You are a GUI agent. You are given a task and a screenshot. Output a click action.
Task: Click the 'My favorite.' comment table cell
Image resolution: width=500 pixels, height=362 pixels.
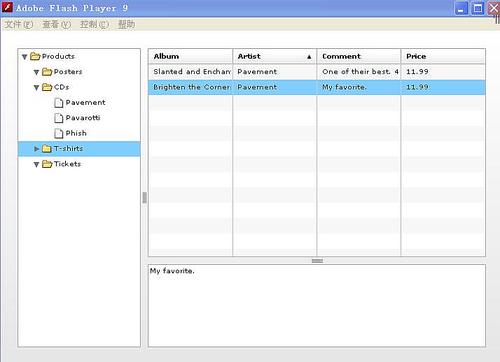point(359,87)
